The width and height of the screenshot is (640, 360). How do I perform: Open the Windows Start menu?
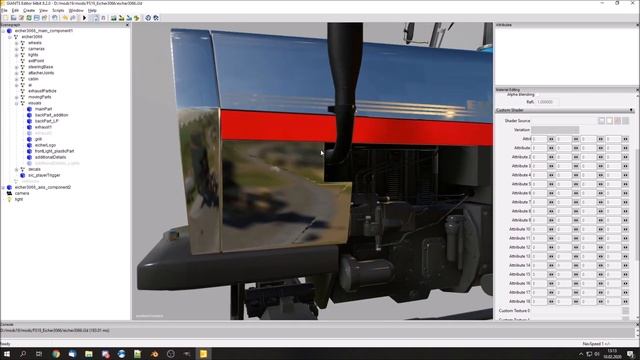(x=7, y=354)
